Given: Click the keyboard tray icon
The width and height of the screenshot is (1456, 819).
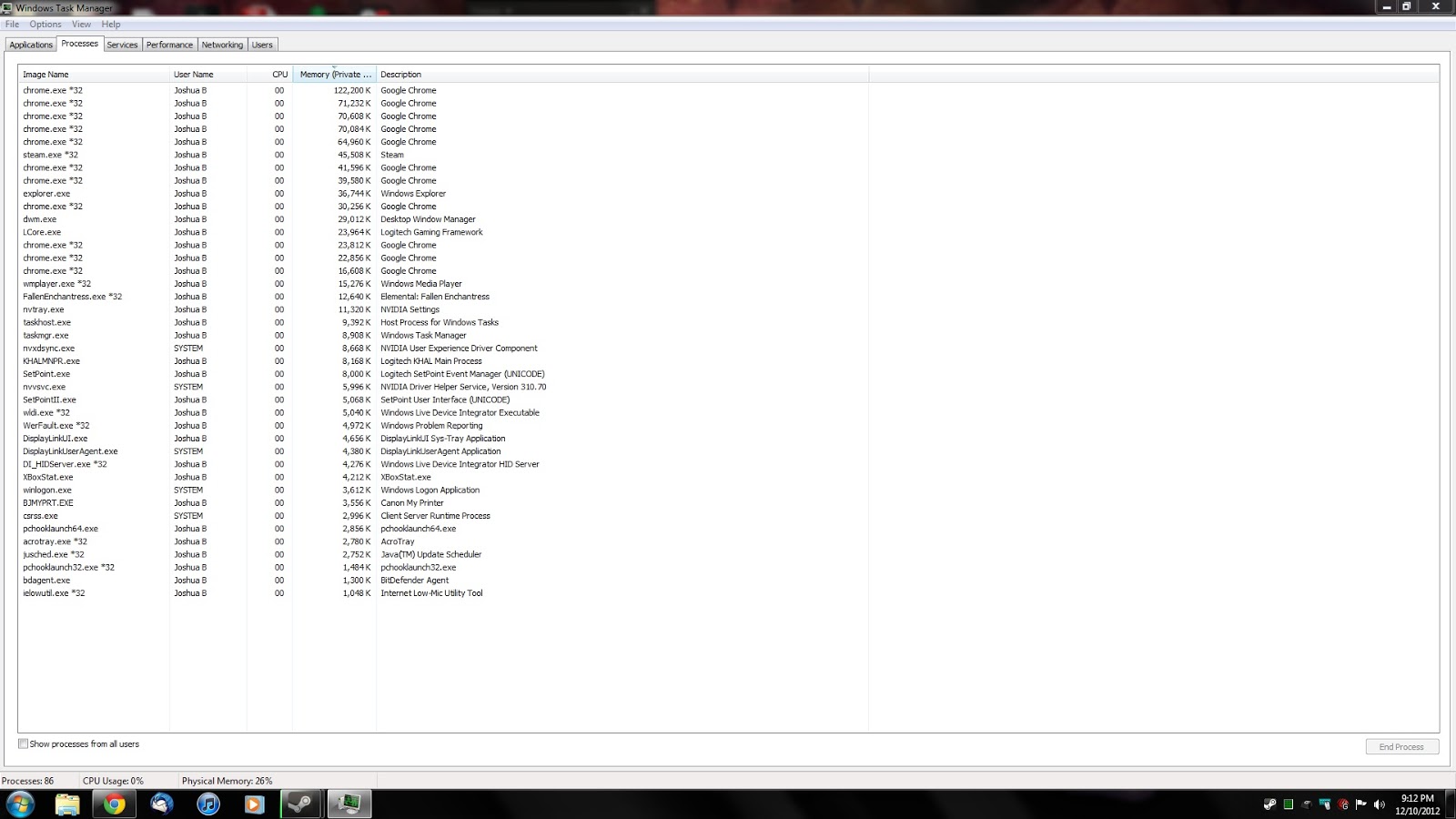Looking at the screenshot, I should 1307,804.
